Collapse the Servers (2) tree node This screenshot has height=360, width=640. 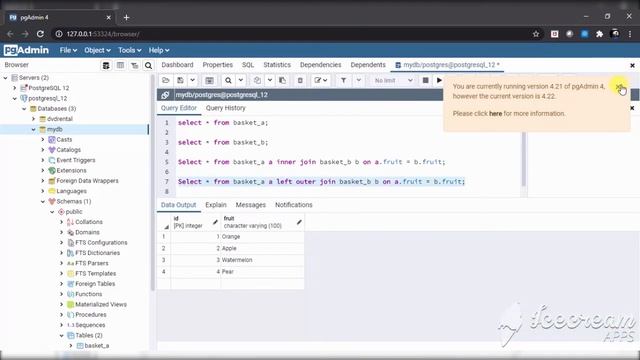coord(6,78)
